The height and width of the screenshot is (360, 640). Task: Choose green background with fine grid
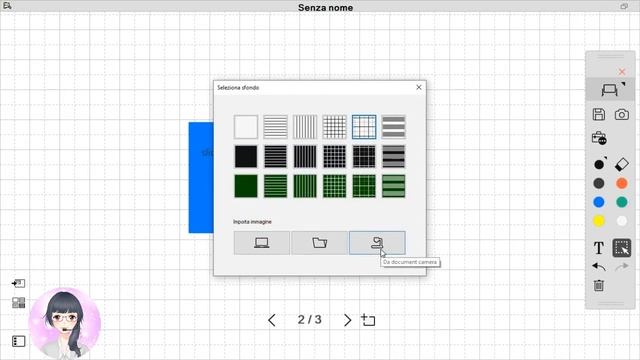point(334,186)
